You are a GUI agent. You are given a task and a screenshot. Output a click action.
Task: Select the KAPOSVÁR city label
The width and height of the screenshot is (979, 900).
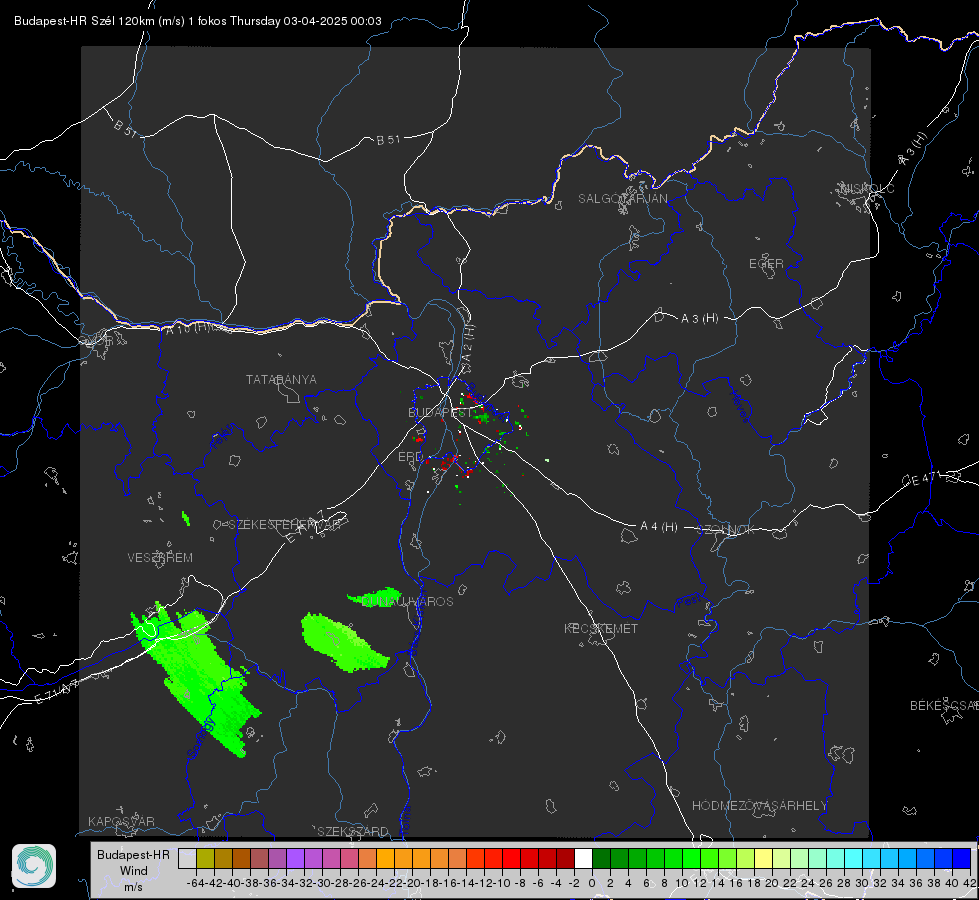click(x=121, y=821)
